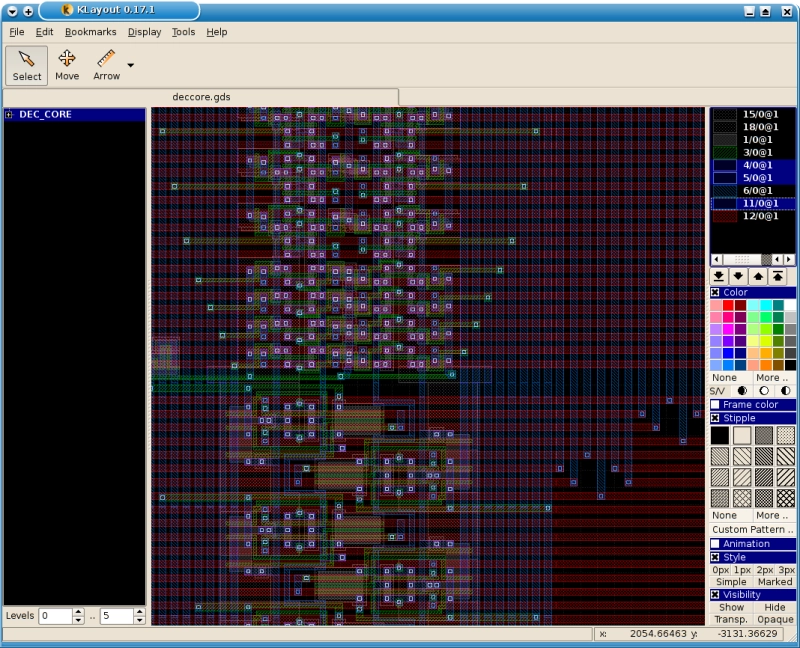Open the Bookmarks menu

[90, 32]
